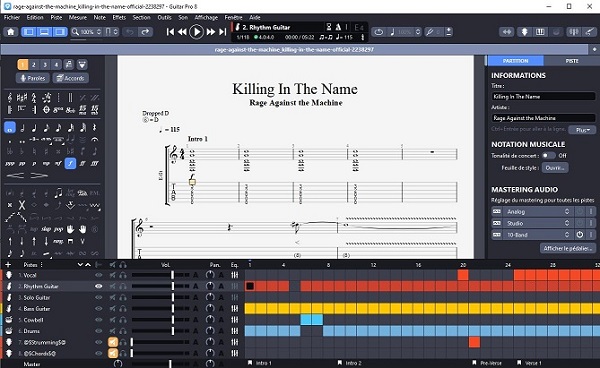Jump to the Intro 2 section marker
The image size is (600, 368).
[x=350, y=363]
